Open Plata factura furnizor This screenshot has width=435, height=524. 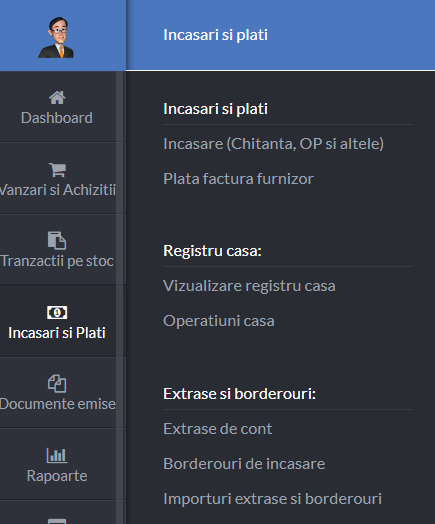pyautogui.click(x=238, y=178)
